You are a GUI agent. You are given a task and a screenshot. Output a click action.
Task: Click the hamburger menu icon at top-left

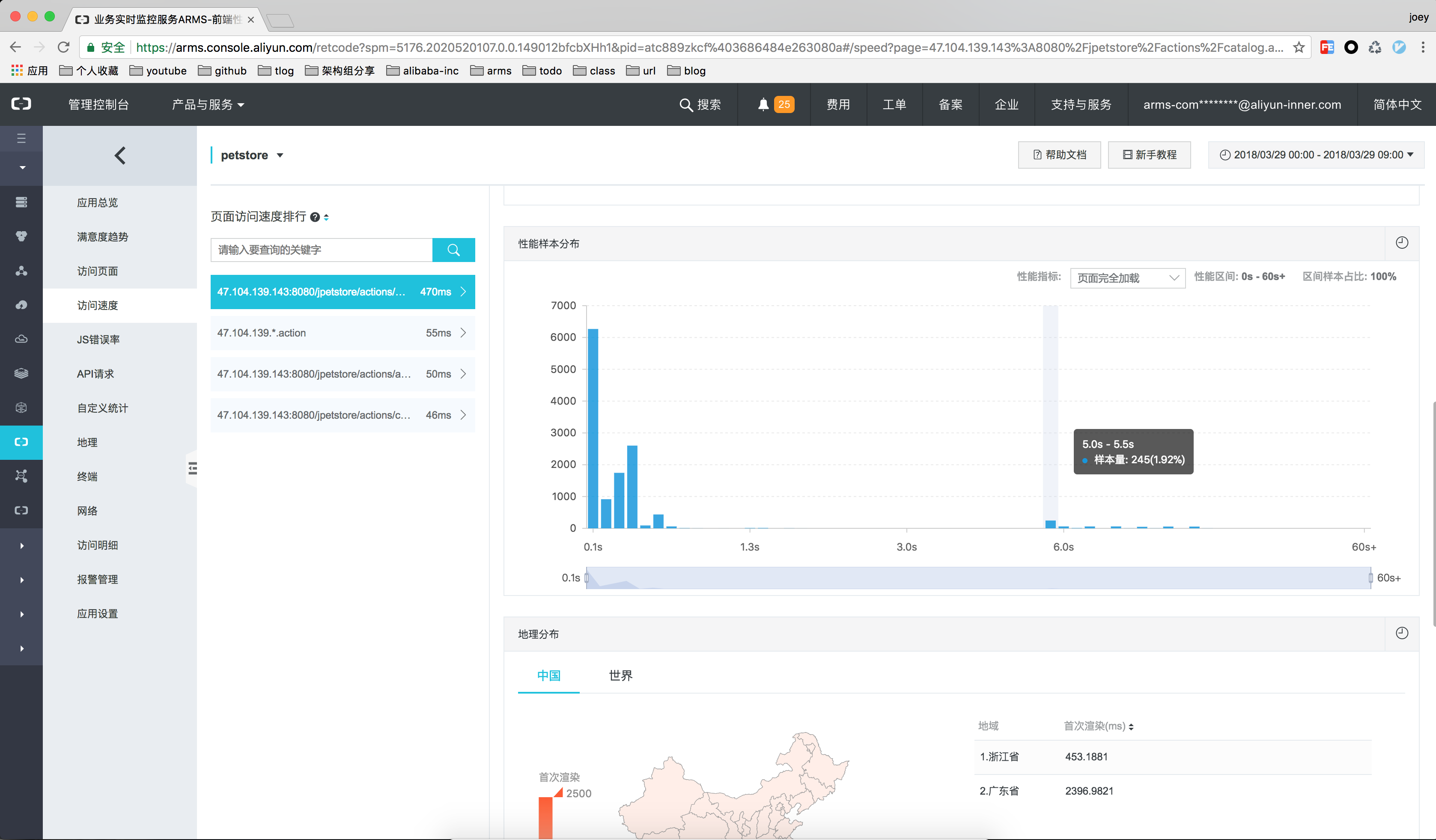21,138
